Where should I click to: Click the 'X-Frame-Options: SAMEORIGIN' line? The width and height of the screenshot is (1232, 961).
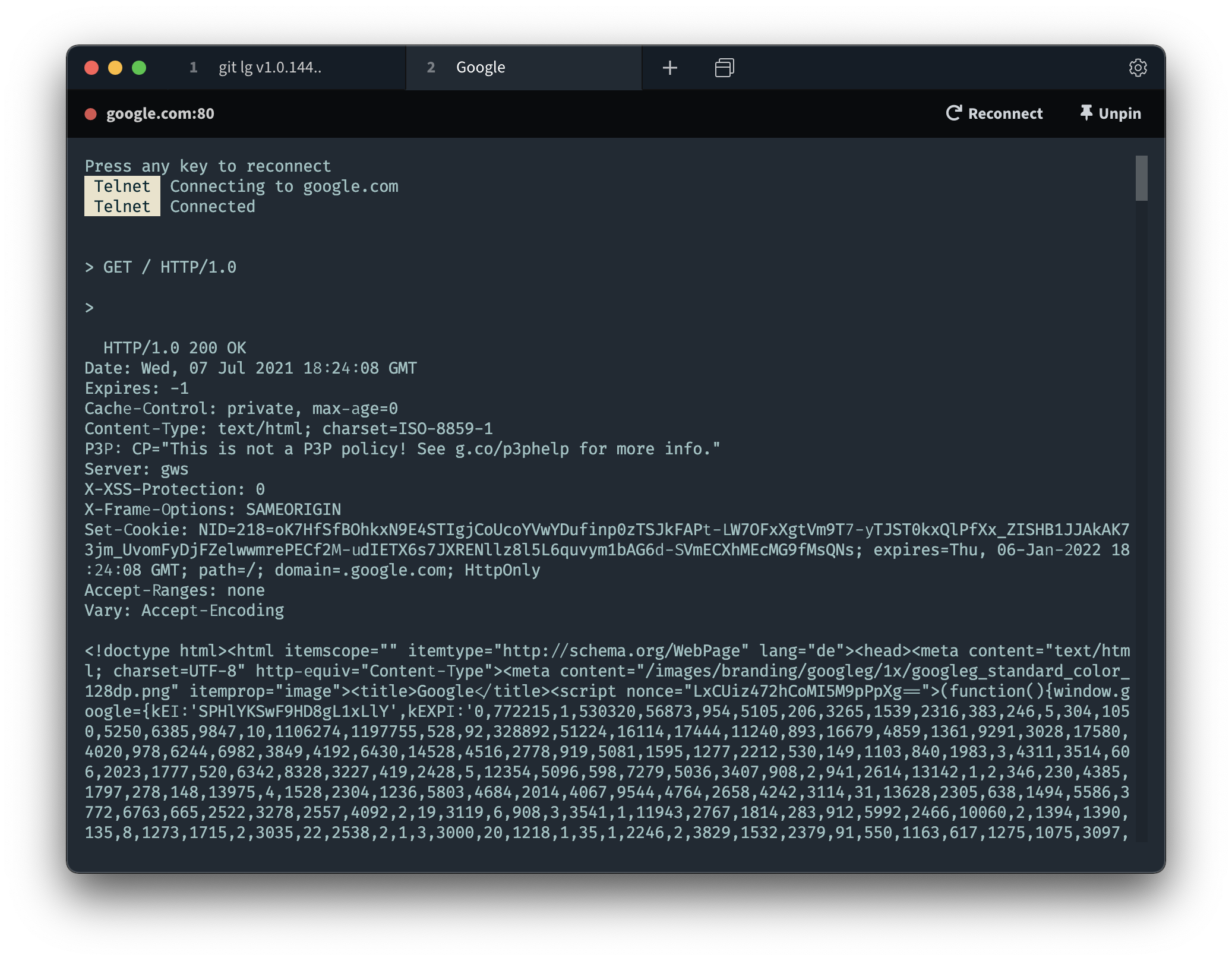(x=213, y=510)
